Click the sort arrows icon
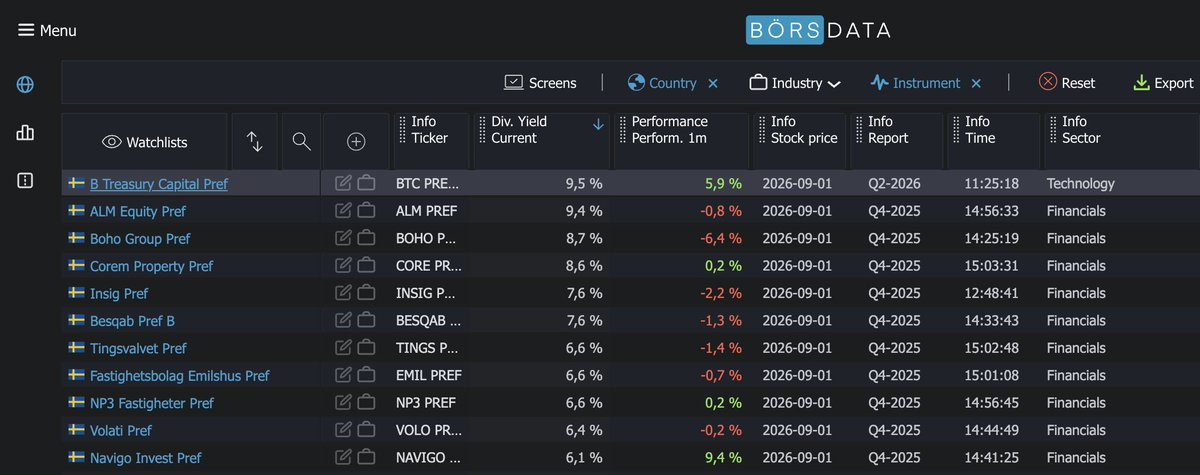Viewport: 1200px width, 475px height. click(255, 142)
